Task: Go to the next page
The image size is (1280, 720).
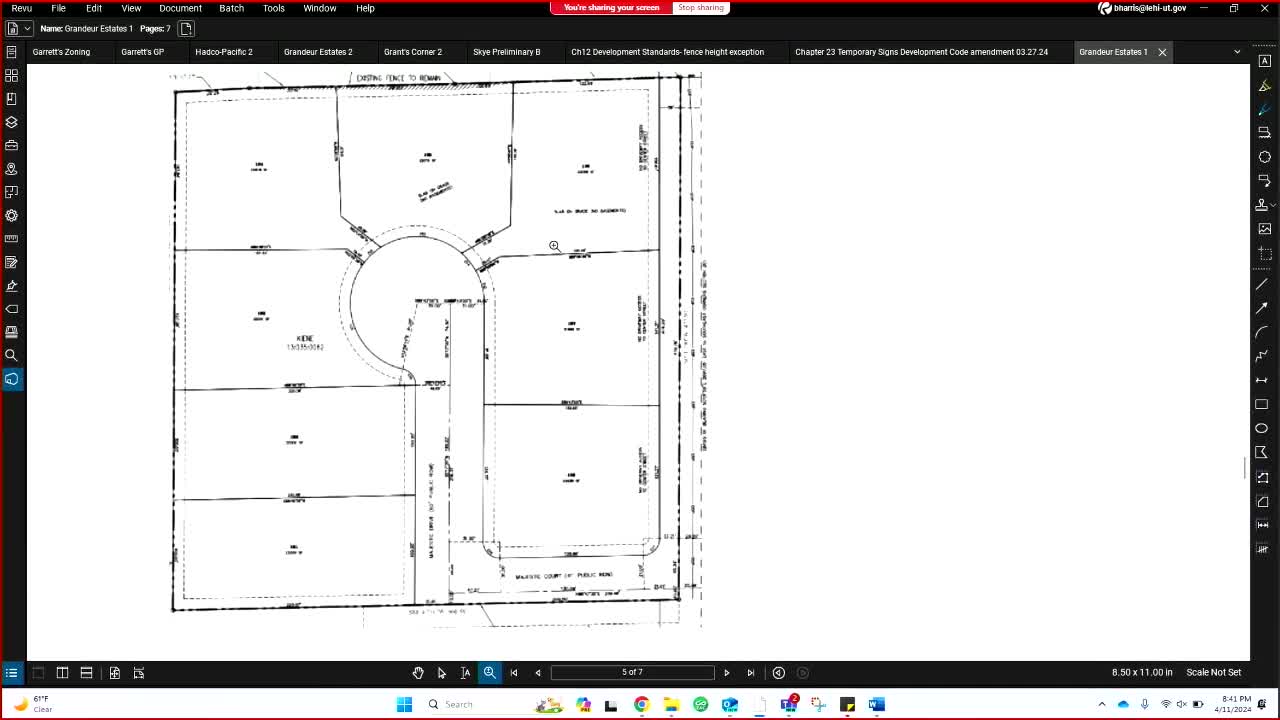Action: tap(727, 673)
